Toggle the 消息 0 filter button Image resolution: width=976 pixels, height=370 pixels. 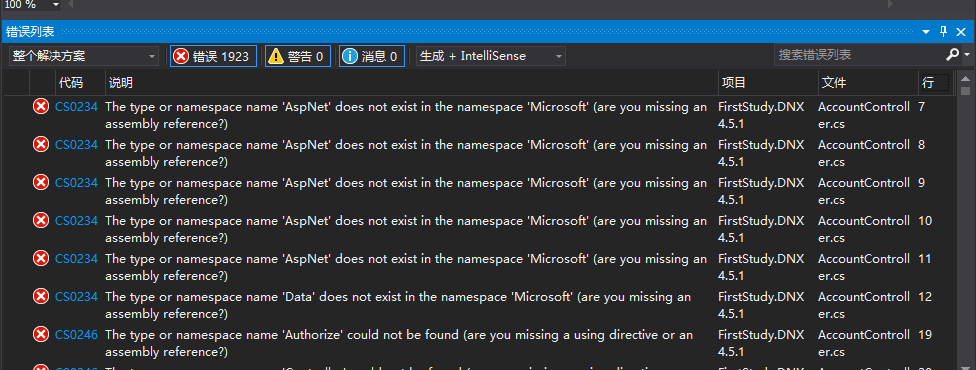pos(372,56)
